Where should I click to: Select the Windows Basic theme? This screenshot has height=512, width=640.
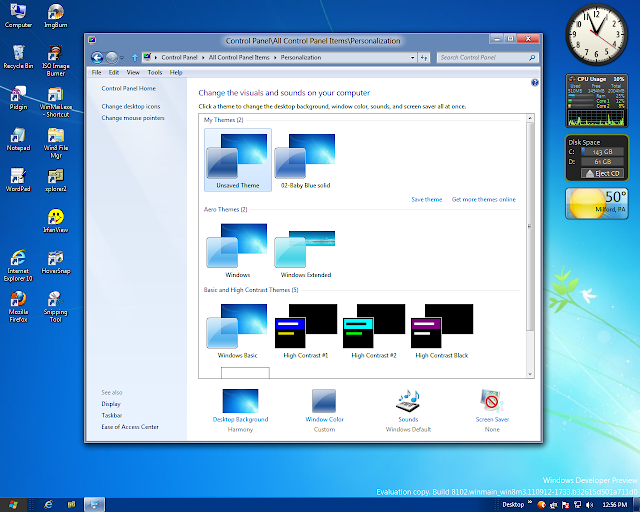(x=238, y=330)
